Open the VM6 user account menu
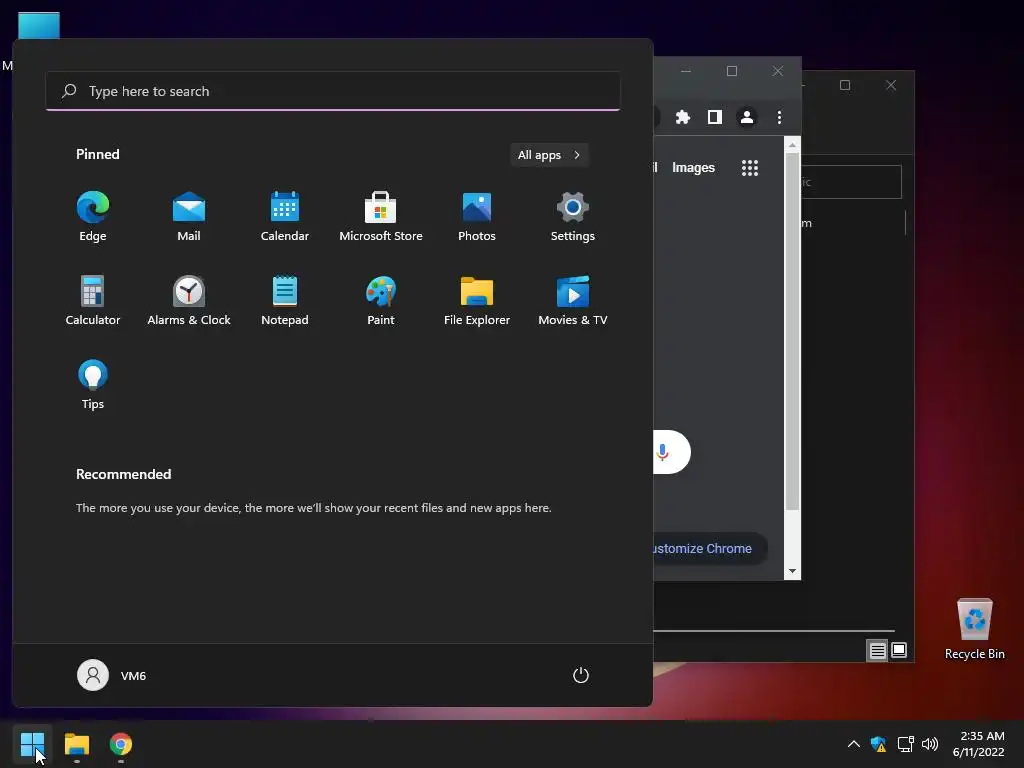The image size is (1024, 768). [112, 675]
